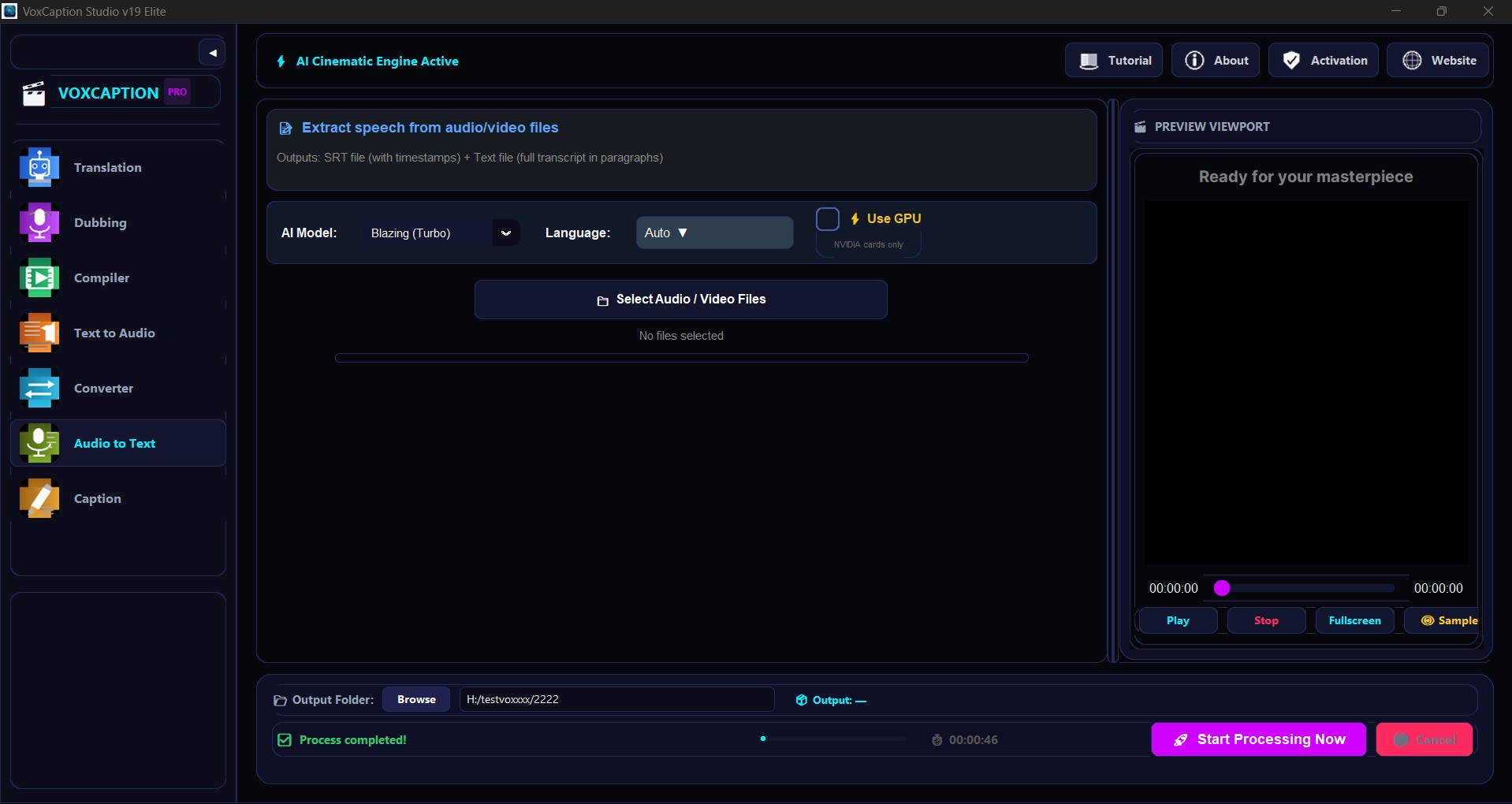The width and height of the screenshot is (1512, 804).
Task: Click the Process completed check icon
Action: click(x=285, y=739)
